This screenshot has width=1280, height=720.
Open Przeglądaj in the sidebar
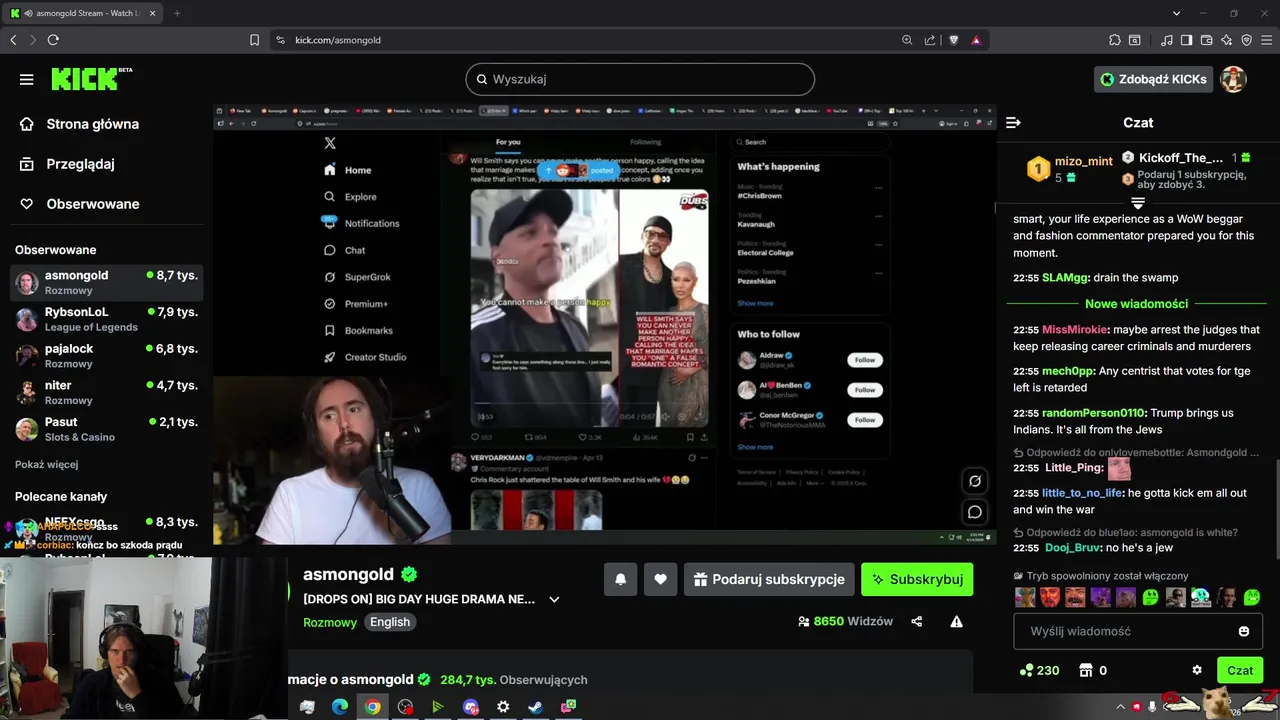[x=80, y=164]
